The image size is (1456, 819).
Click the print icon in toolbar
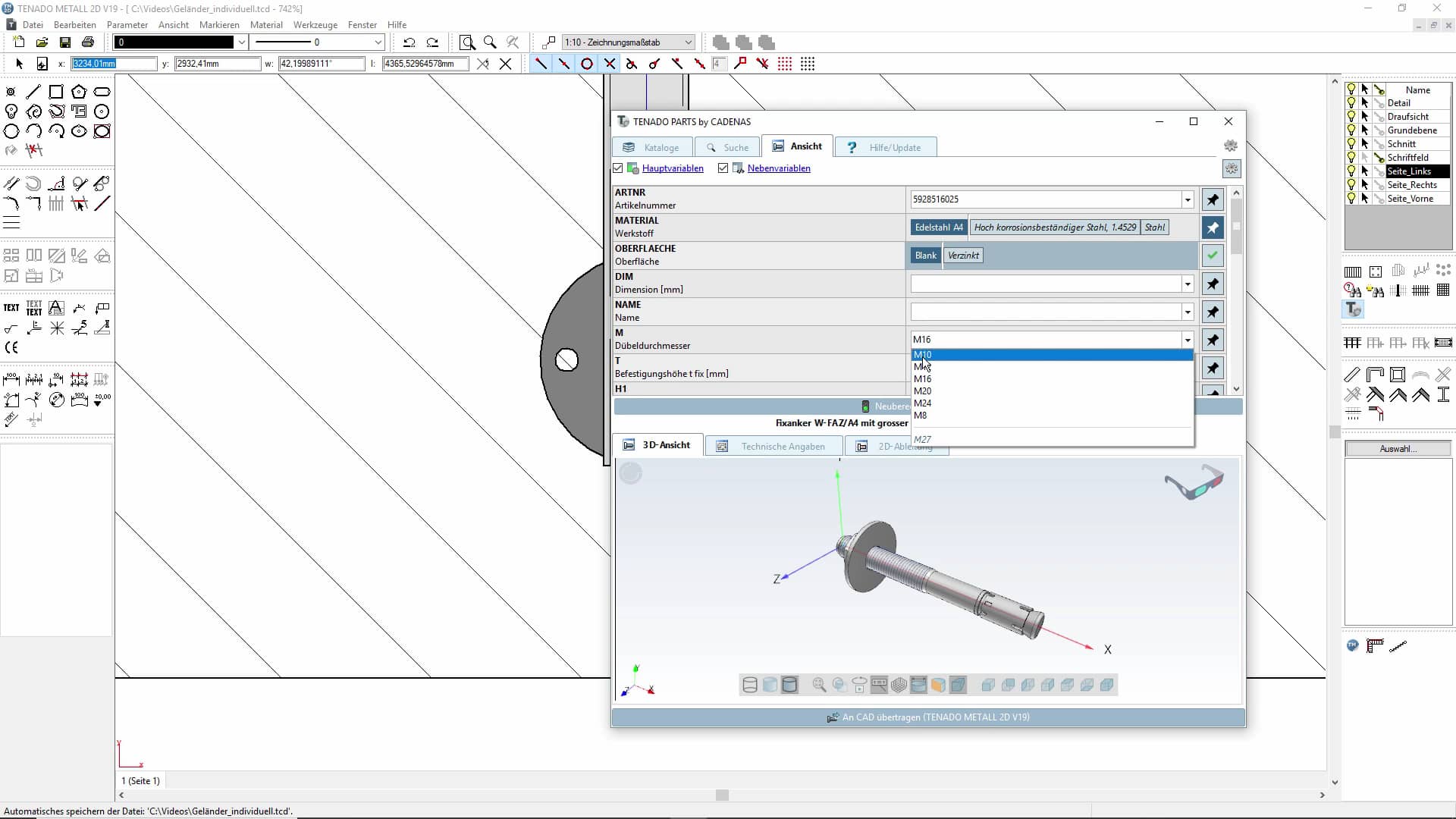coord(88,42)
